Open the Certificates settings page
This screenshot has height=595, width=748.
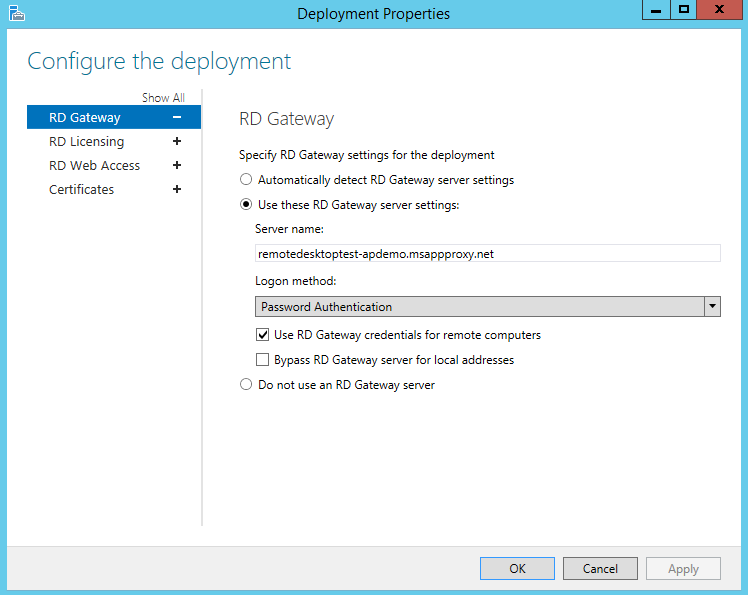click(x=81, y=190)
